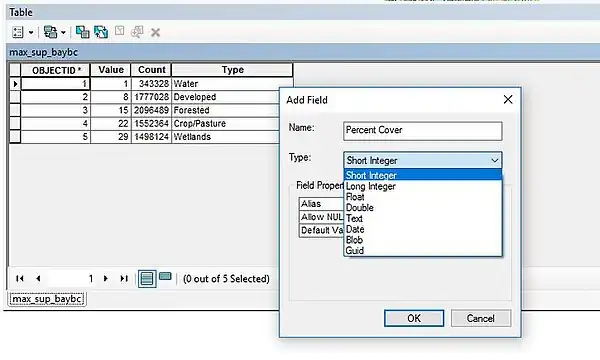Image resolution: width=600 pixels, height=360 pixels.
Task: Click the Count column header
Action: pyautogui.click(x=152, y=70)
